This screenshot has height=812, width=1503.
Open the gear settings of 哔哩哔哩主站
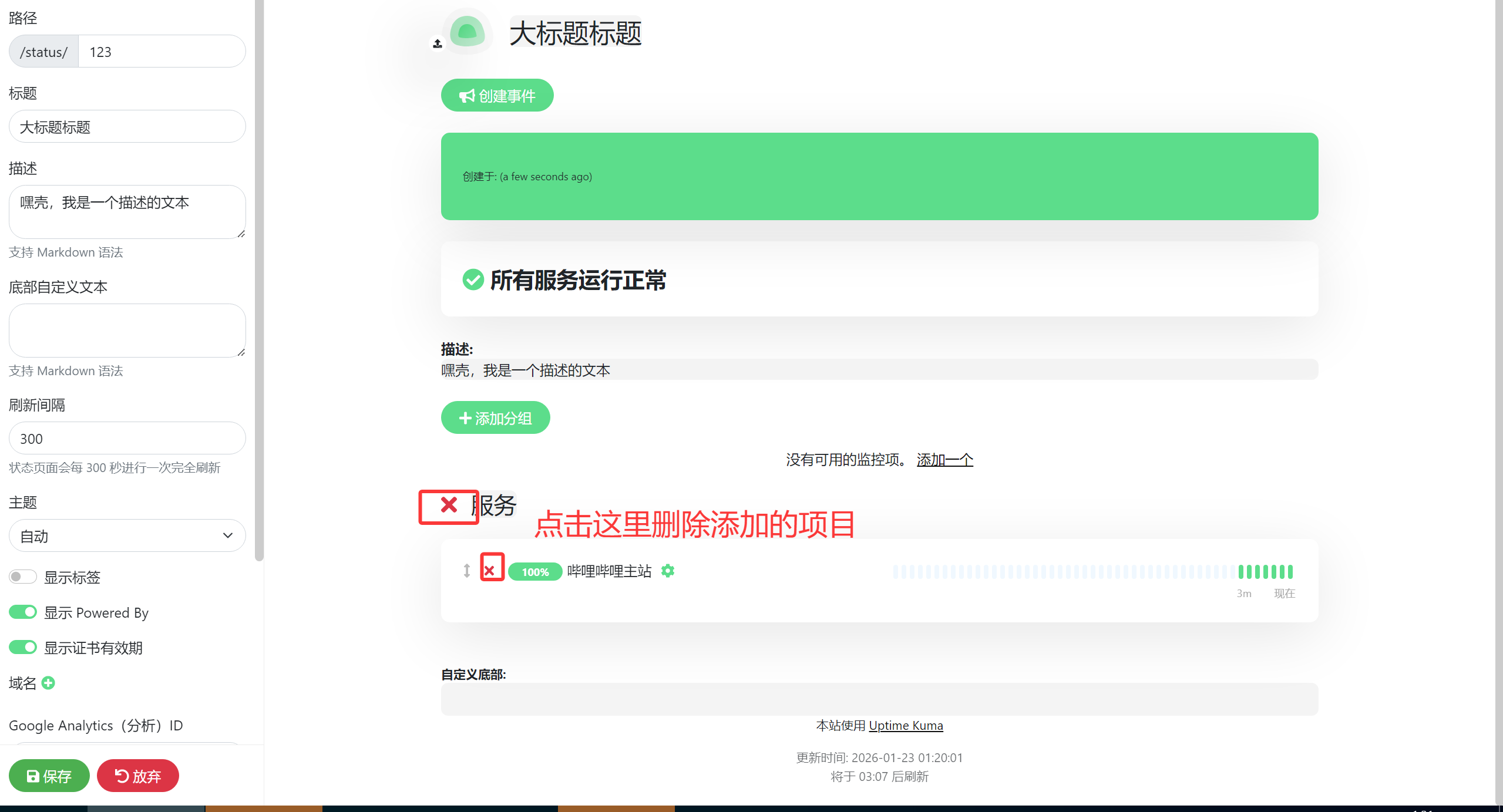668,571
